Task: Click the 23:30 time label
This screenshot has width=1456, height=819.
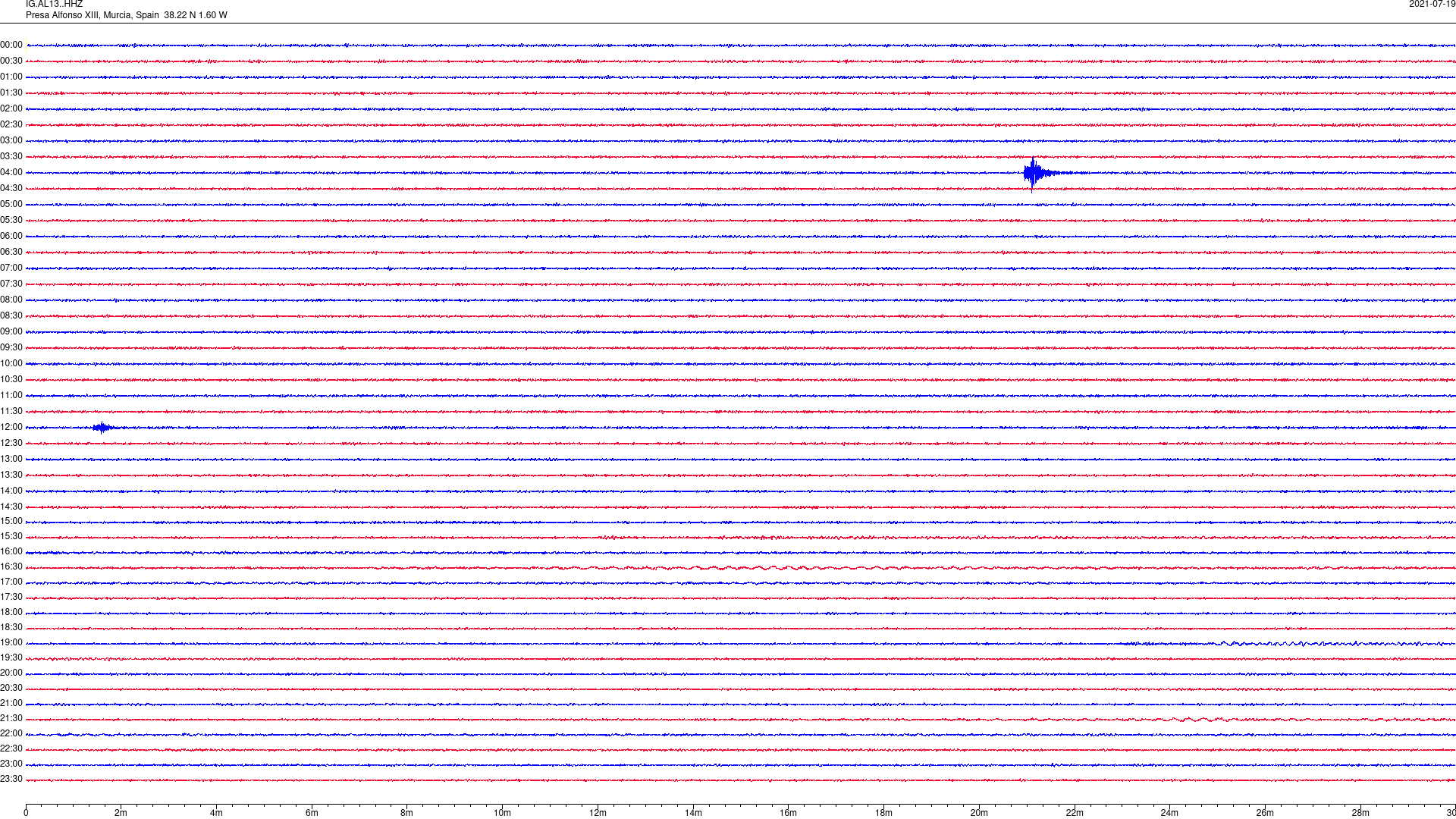Action: [x=11, y=780]
